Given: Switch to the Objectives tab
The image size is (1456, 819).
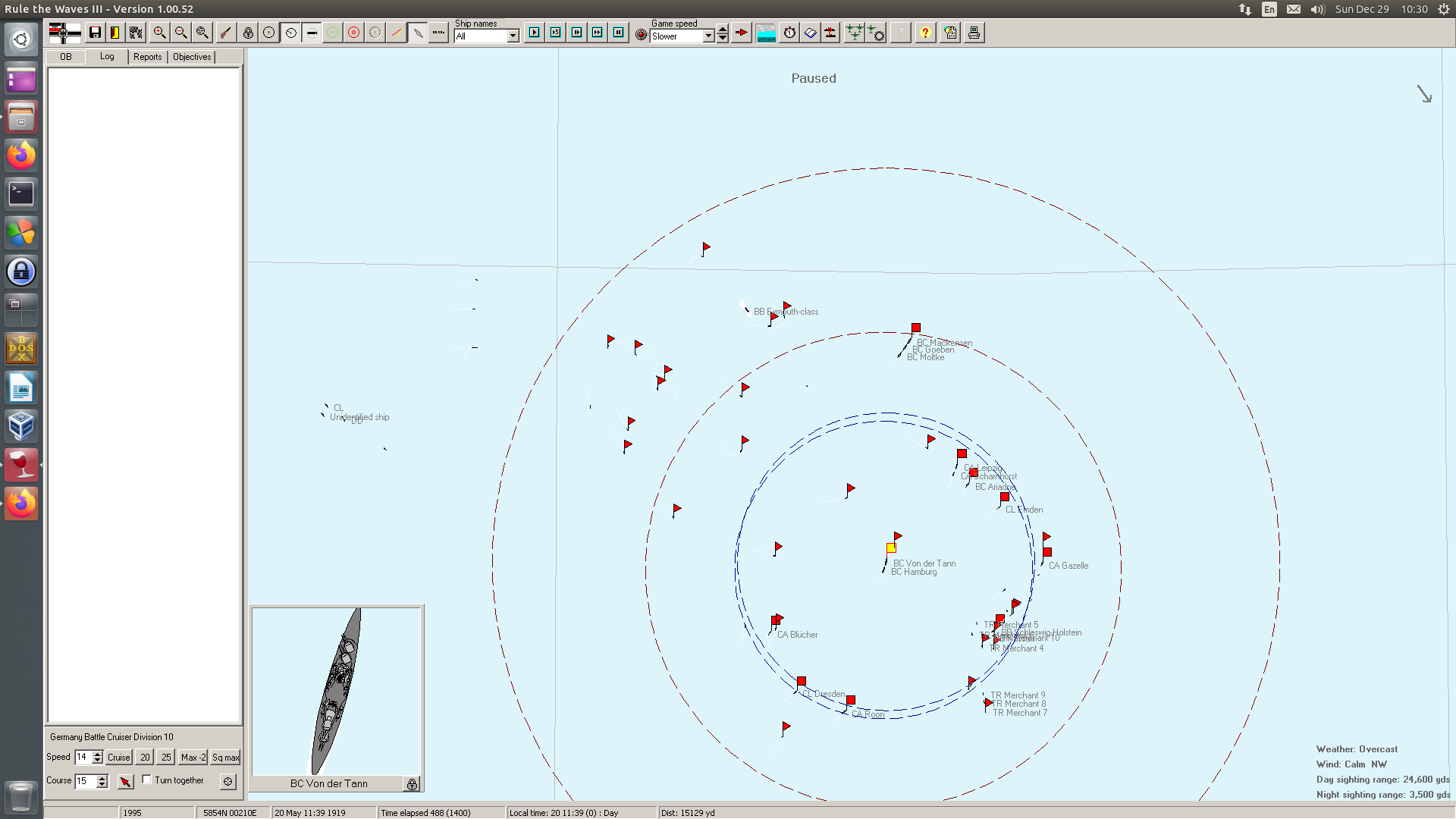Looking at the screenshot, I should pyautogui.click(x=192, y=57).
